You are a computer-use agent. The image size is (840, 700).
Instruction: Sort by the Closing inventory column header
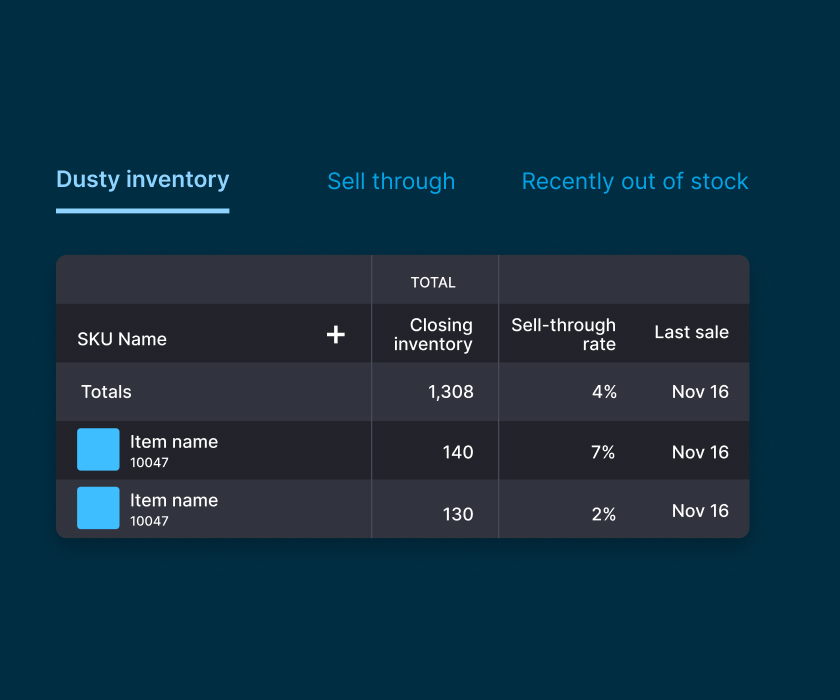(x=433, y=335)
